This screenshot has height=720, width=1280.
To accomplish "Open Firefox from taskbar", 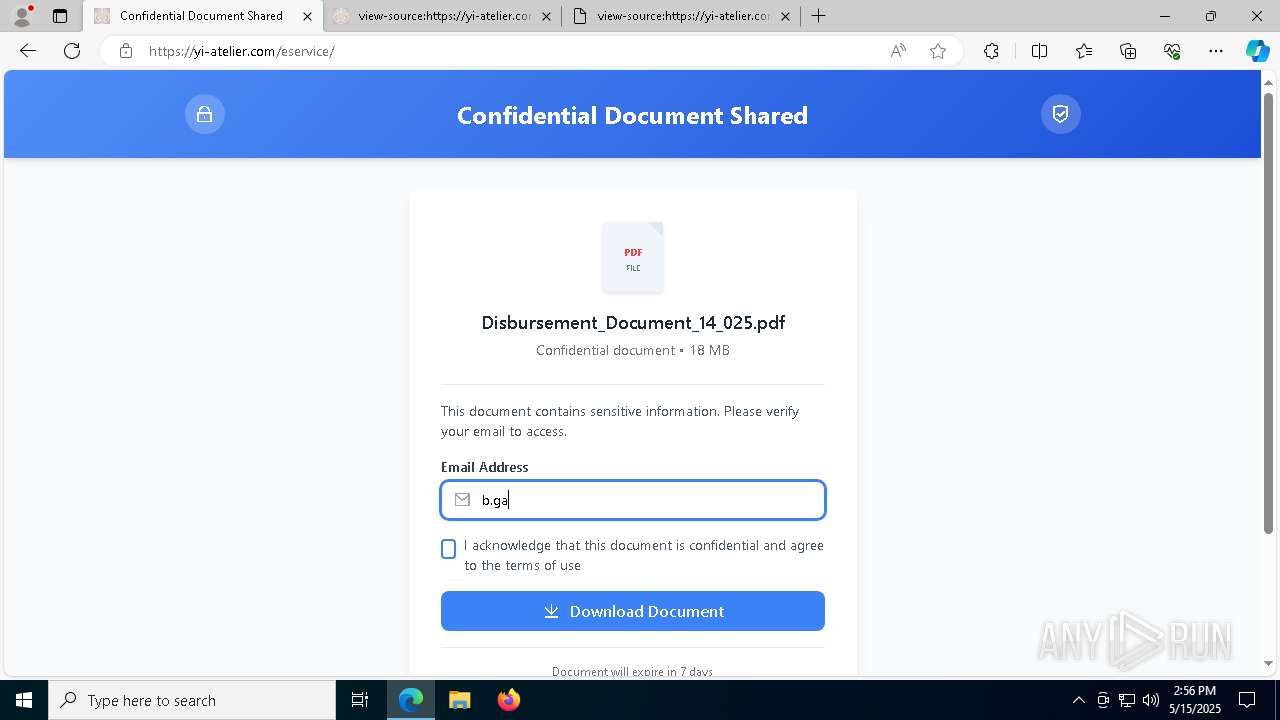I will tap(508, 700).
